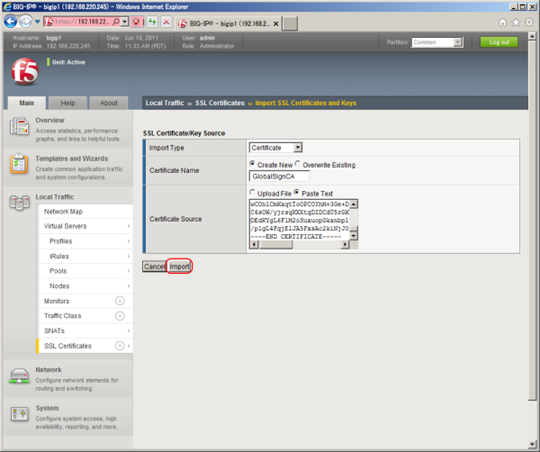
Task: Click the plus icon beside Traffic Class
Action: (120, 316)
